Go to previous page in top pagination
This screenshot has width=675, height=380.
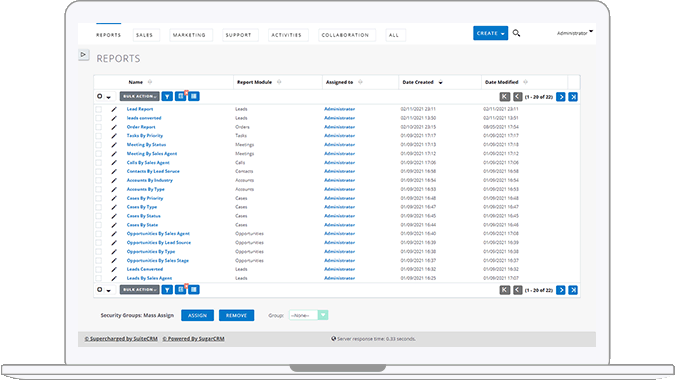coord(517,97)
